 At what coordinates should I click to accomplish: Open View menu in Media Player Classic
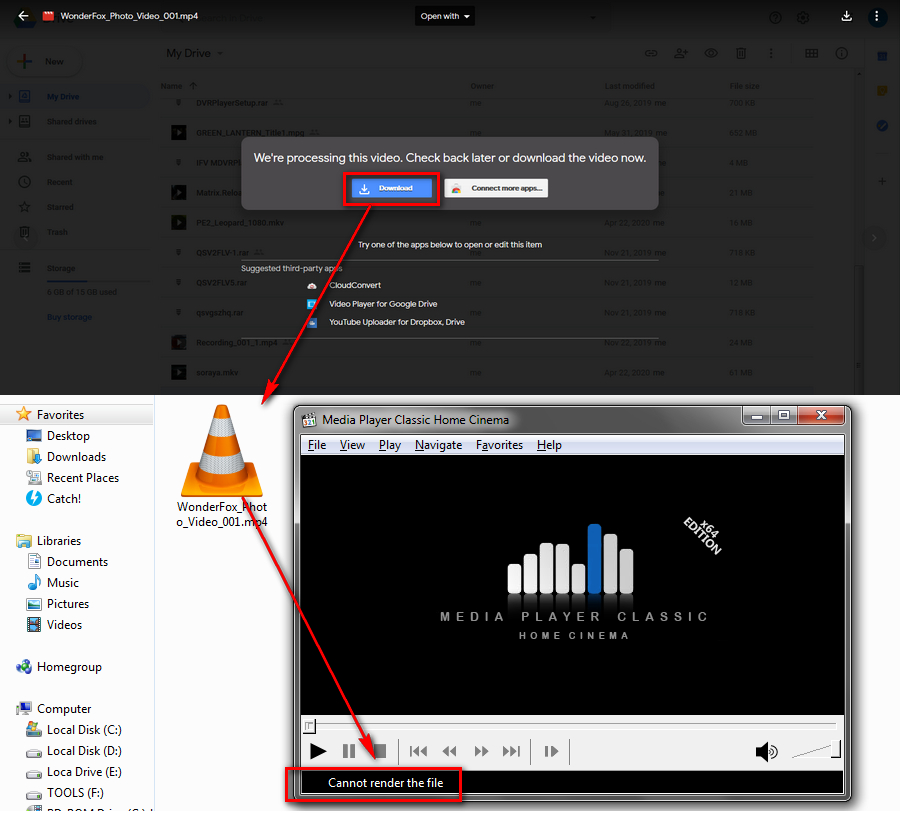352,445
